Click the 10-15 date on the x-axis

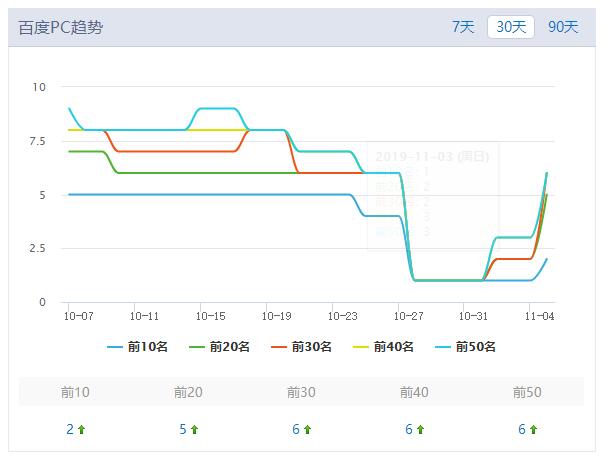click(211, 316)
